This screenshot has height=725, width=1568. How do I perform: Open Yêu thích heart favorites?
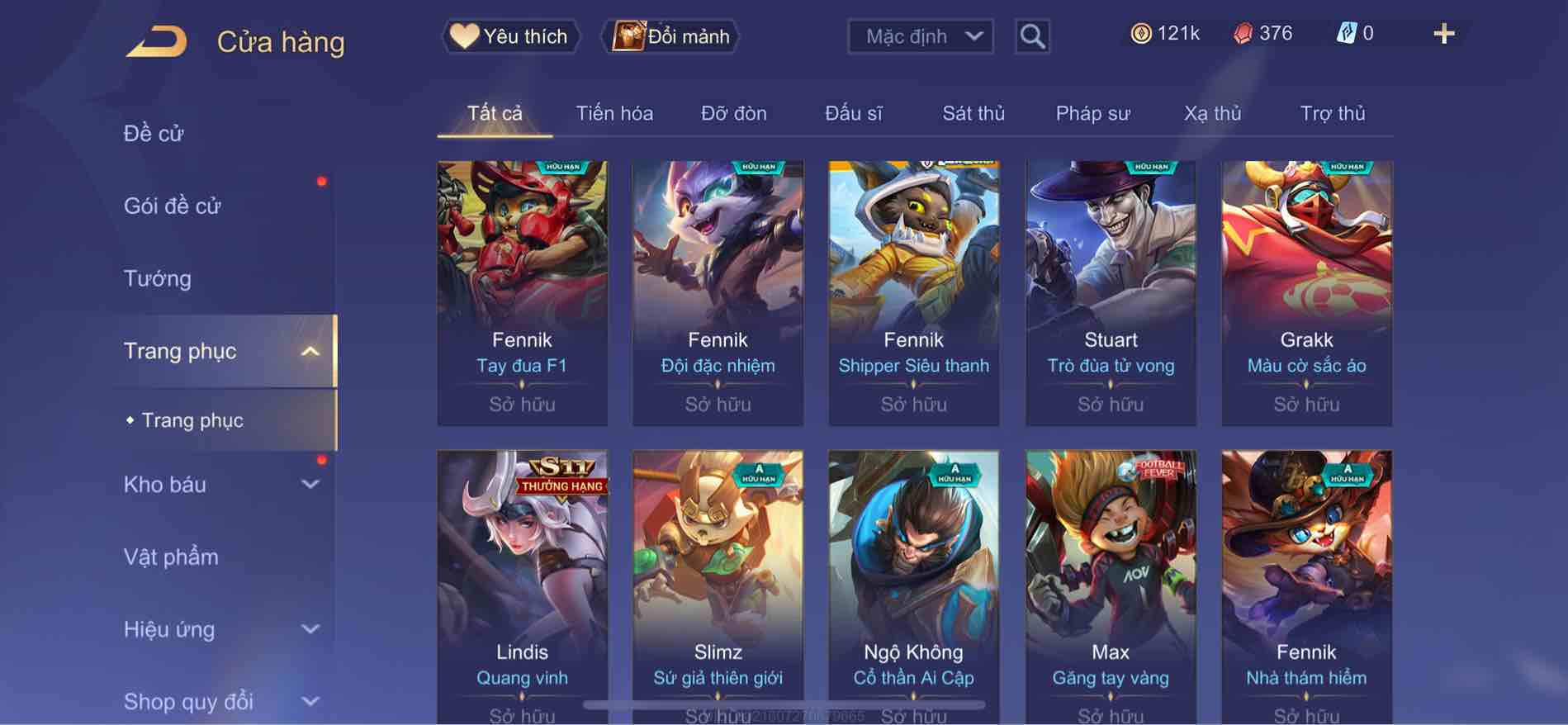(510, 36)
